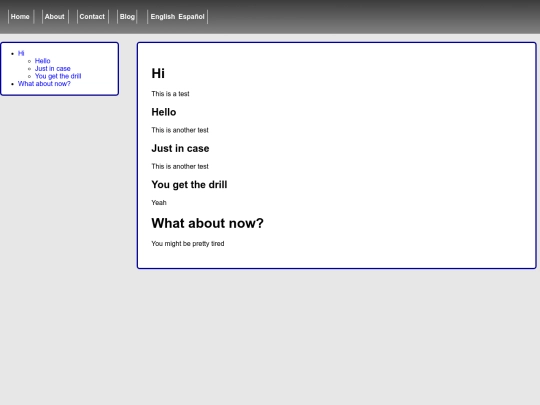Click the 'You get the drill' article heading

pos(189,185)
